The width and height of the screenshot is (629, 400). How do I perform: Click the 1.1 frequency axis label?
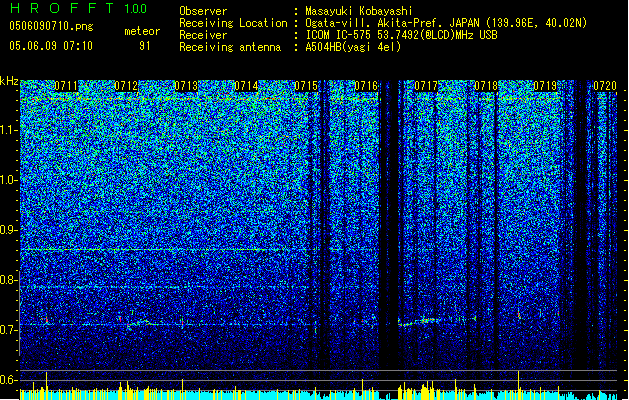[x=9, y=130]
